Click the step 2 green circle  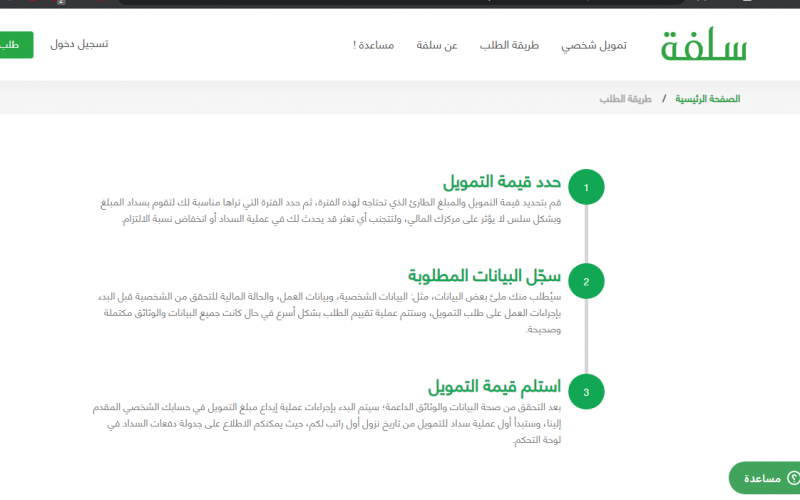coord(586,281)
